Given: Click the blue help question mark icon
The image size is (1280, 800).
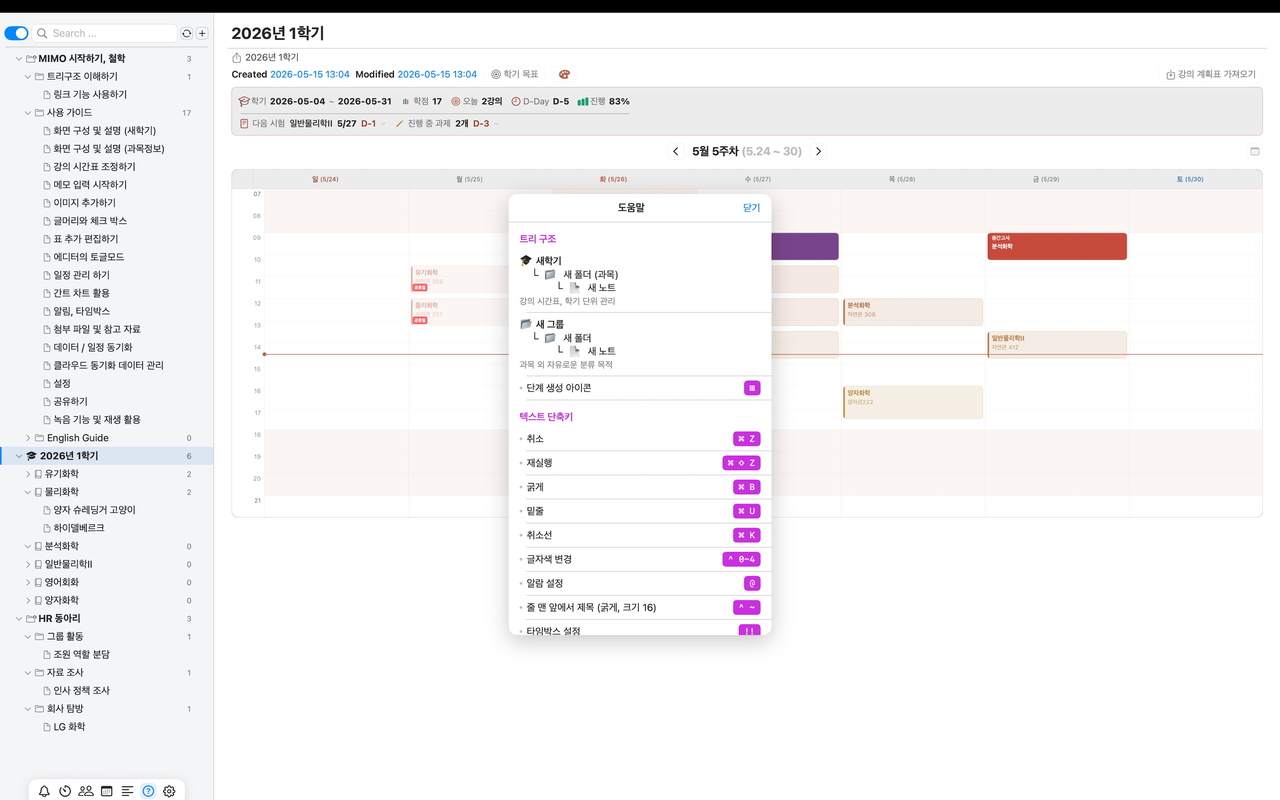Looking at the screenshot, I should [148, 791].
